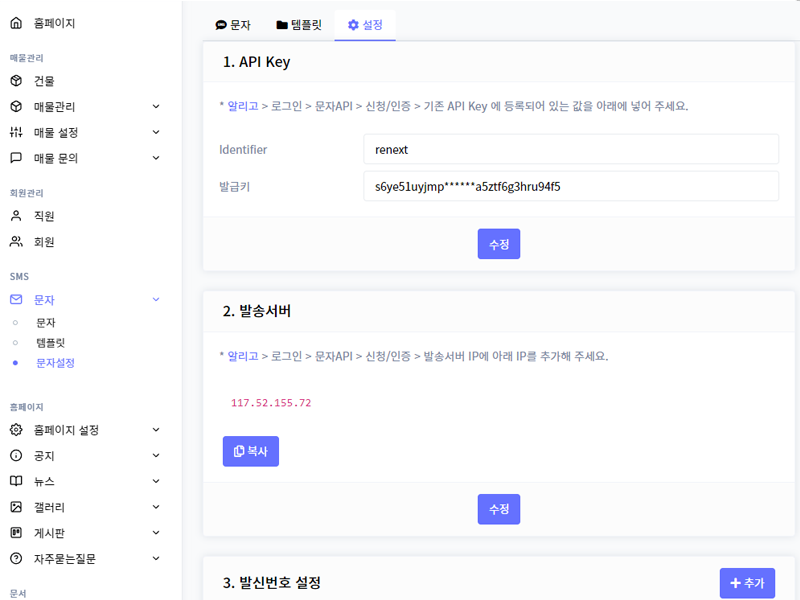The height and width of the screenshot is (600, 800).
Task: Focus the 발급키 input field
Action: [571, 187]
